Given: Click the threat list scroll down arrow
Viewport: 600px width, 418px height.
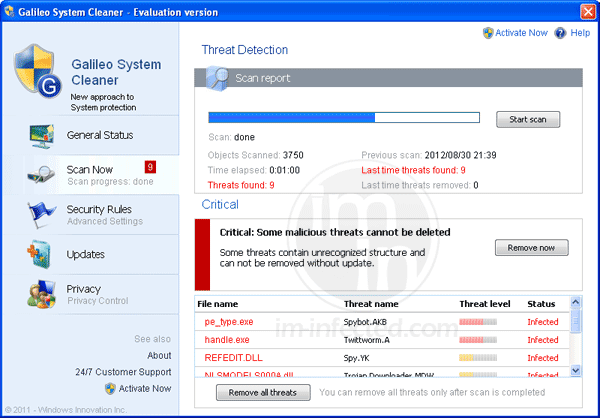Looking at the screenshot, I should (576, 370).
